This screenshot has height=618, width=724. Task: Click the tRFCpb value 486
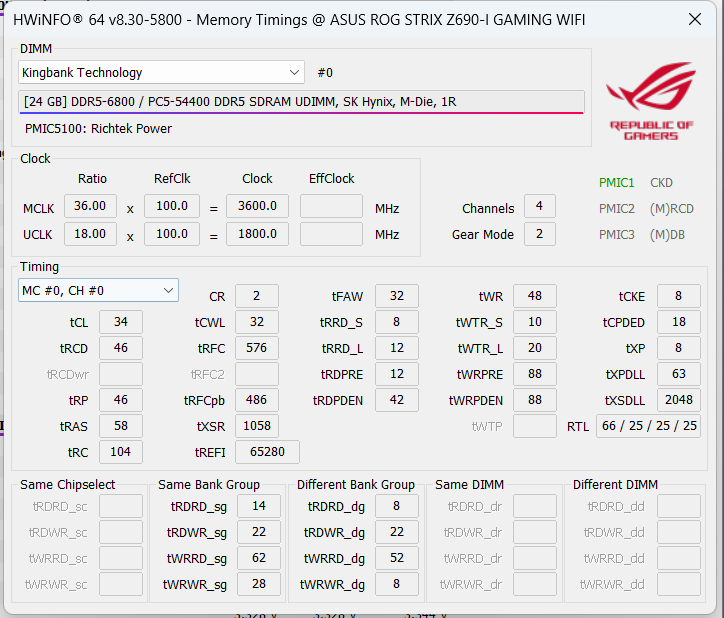click(257, 400)
